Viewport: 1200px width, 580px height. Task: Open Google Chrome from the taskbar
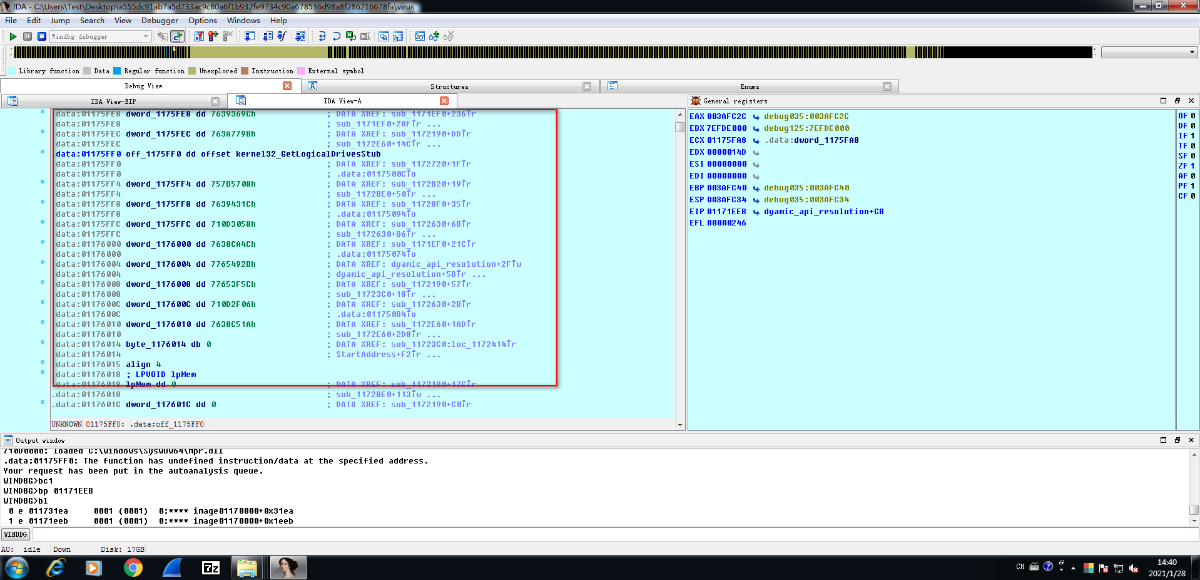click(x=132, y=567)
